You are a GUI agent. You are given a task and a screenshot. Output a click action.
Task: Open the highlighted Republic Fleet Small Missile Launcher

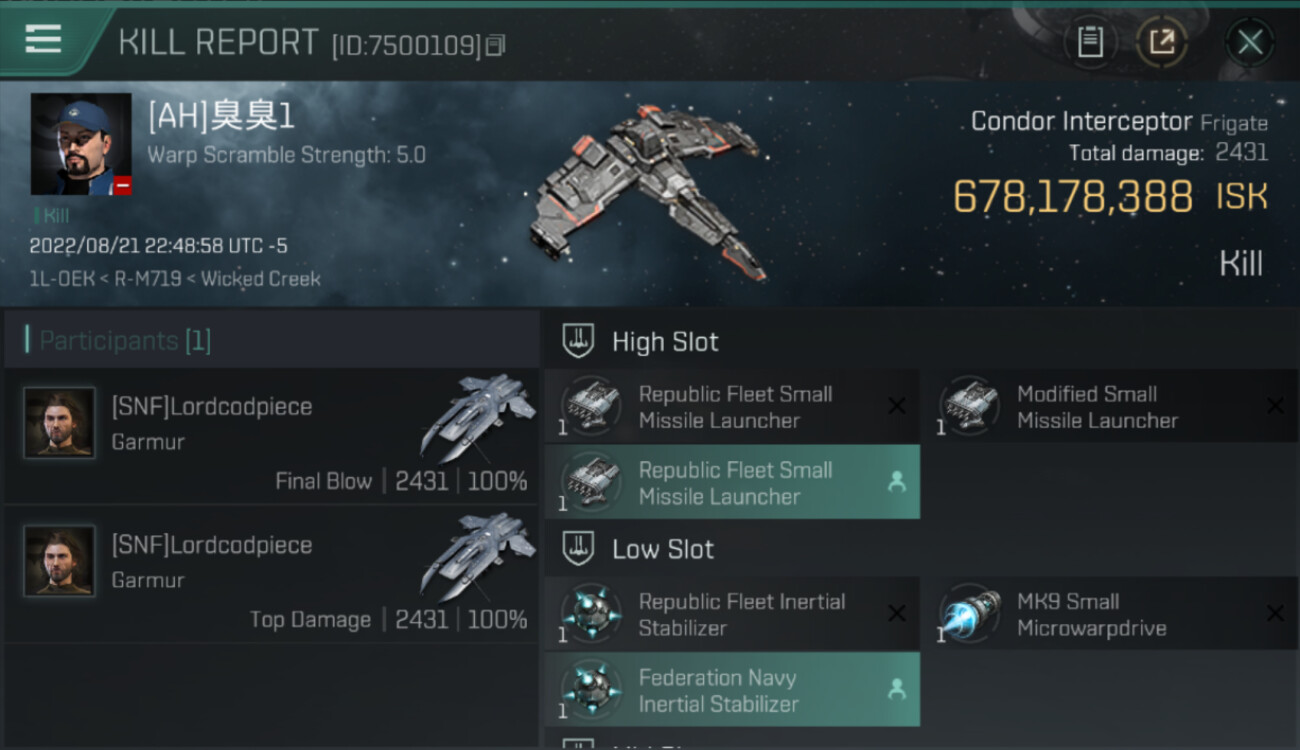(733, 483)
